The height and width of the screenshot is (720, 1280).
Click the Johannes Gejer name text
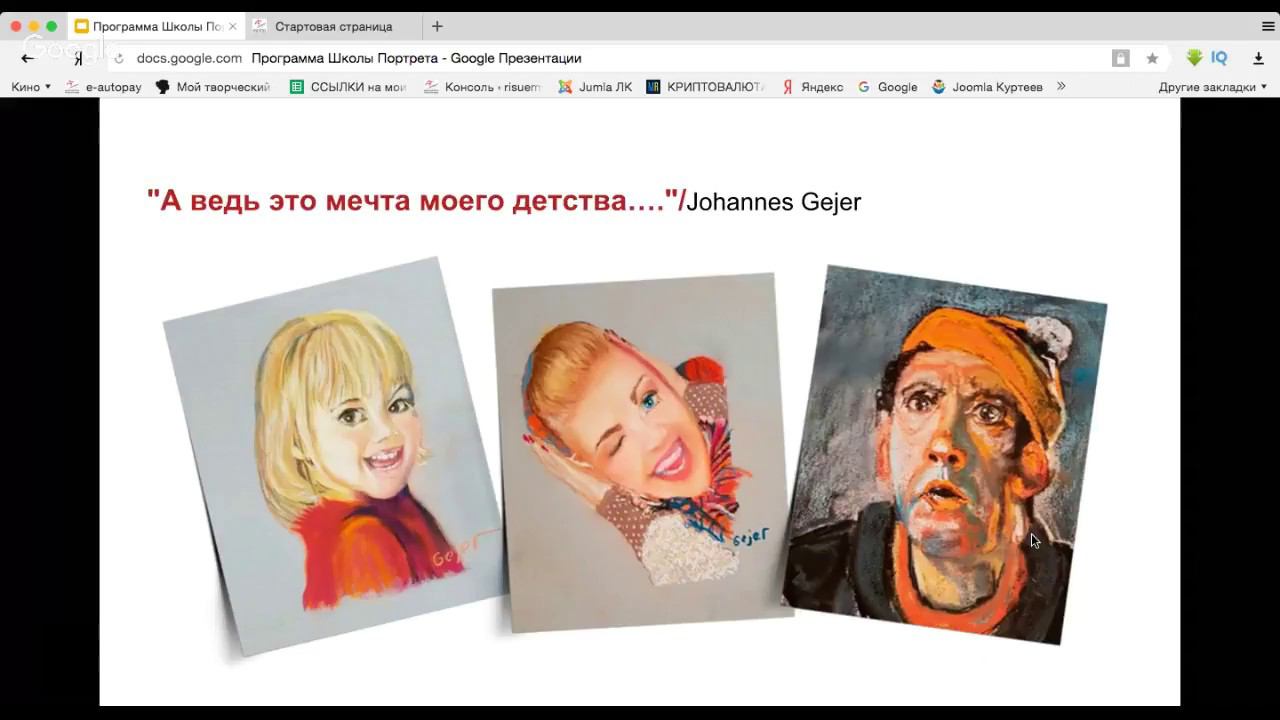pyautogui.click(x=773, y=202)
